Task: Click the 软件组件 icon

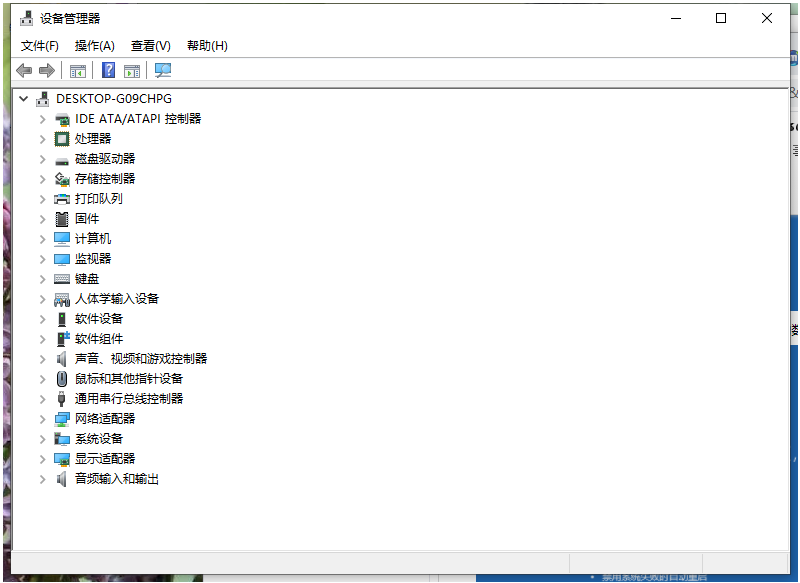Action: (62, 339)
